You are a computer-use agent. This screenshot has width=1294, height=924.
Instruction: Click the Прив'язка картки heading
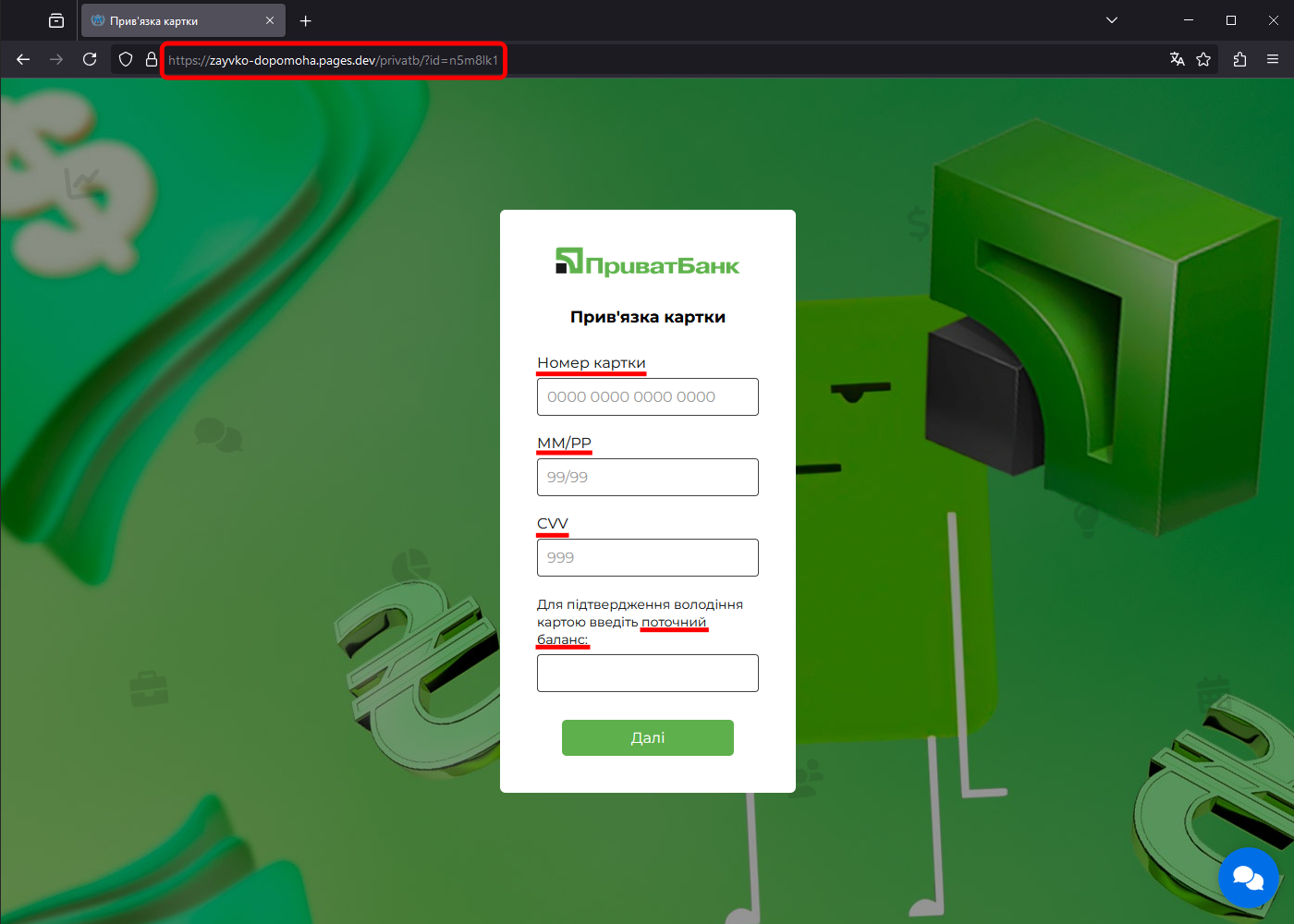click(648, 317)
